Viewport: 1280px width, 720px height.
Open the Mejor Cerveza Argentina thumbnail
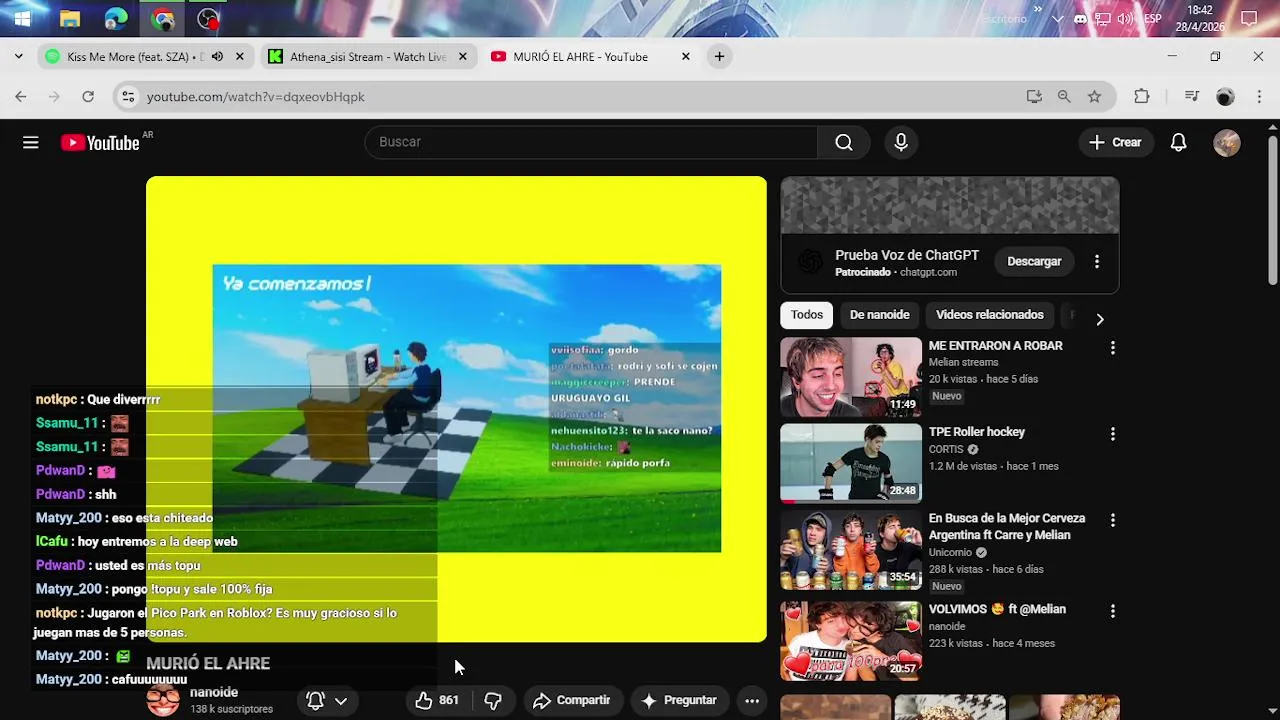[x=851, y=549]
